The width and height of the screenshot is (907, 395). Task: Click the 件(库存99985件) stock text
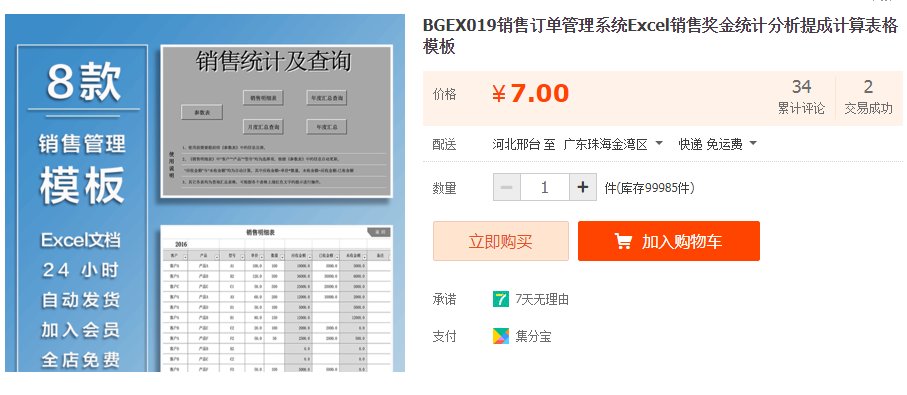click(650, 188)
